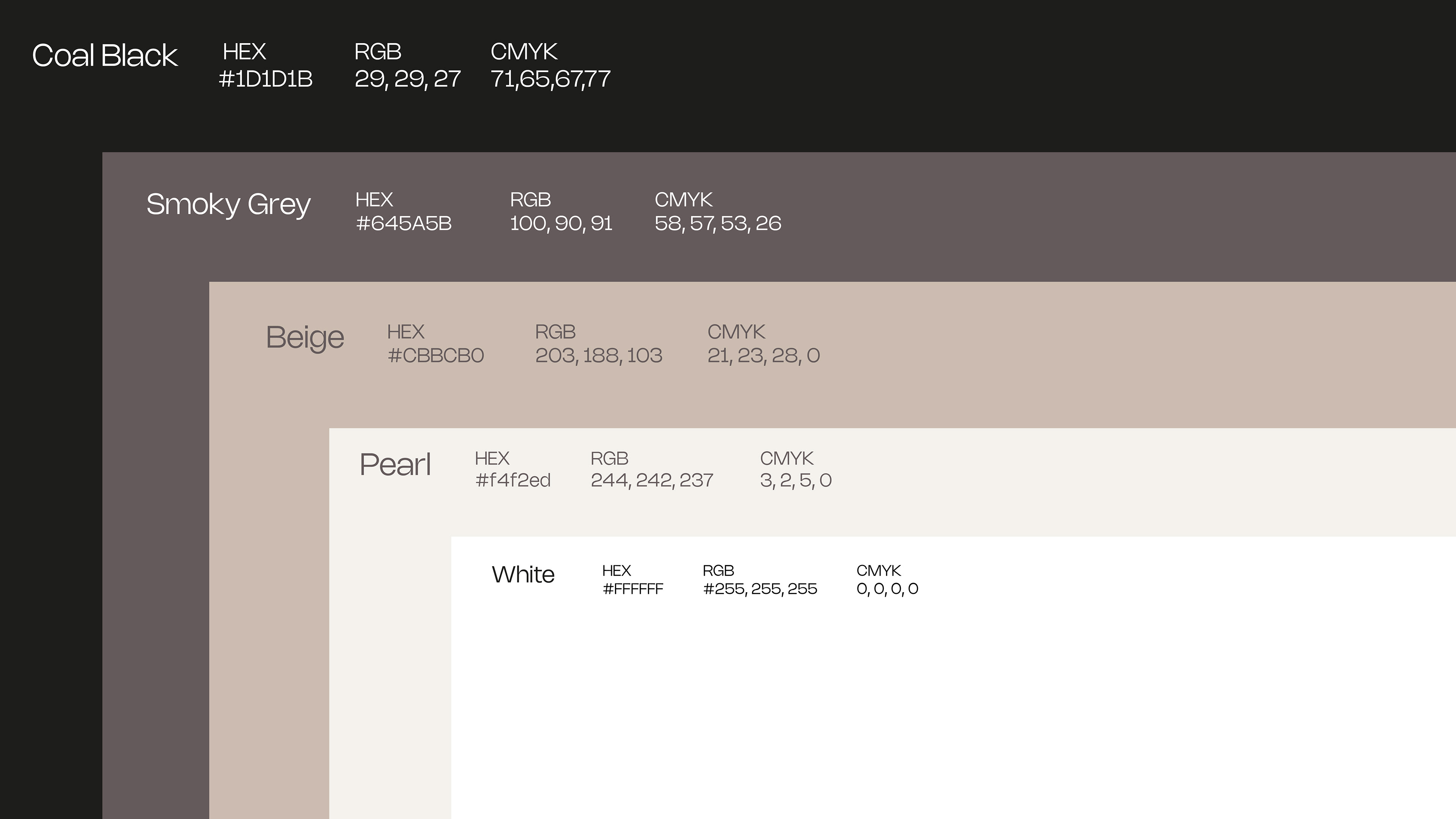Viewport: 1456px width, 819px height.
Task: Click the Pearl hex value #f4f2ed
Action: (513, 480)
